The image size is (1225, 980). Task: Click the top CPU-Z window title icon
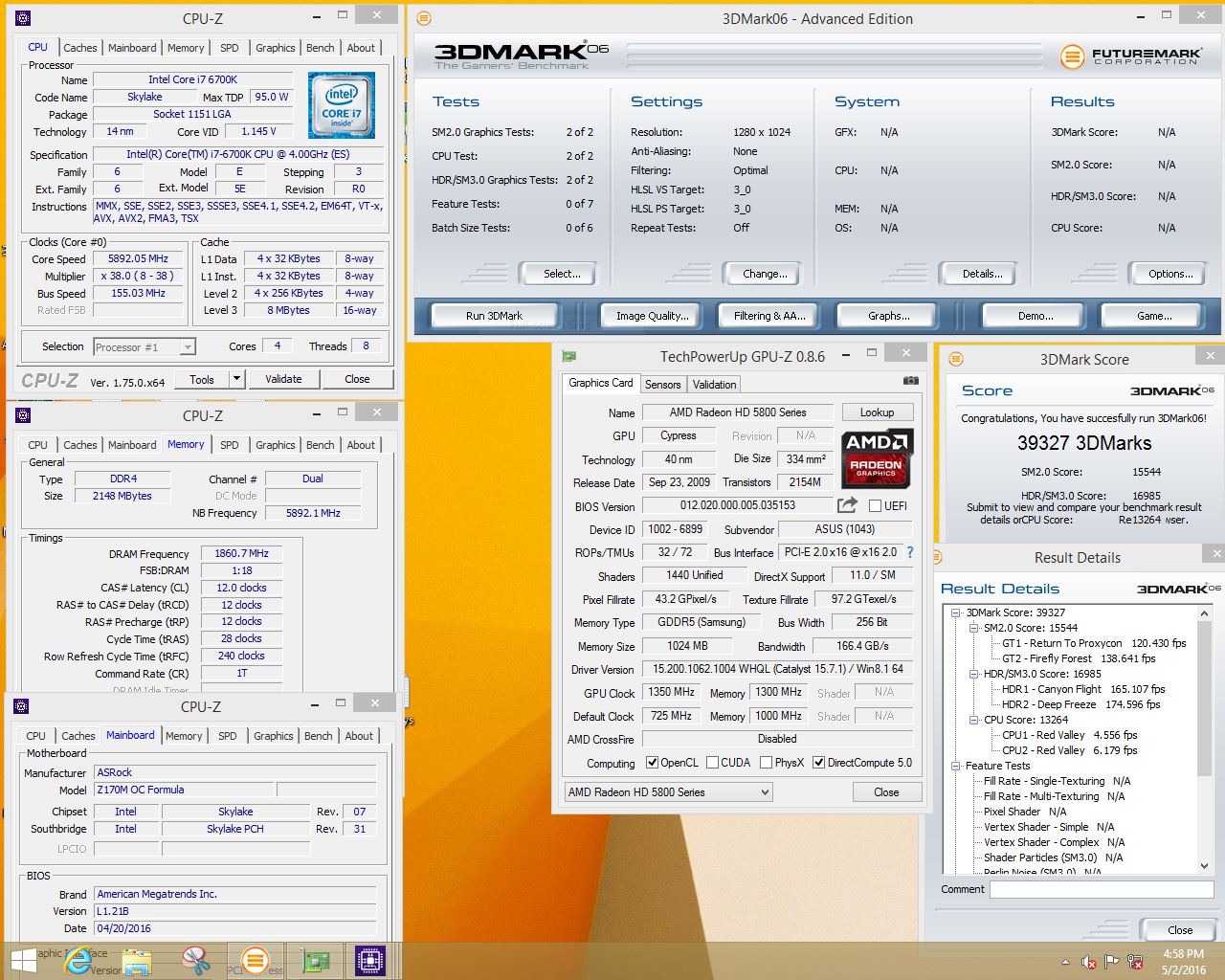[23, 18]
